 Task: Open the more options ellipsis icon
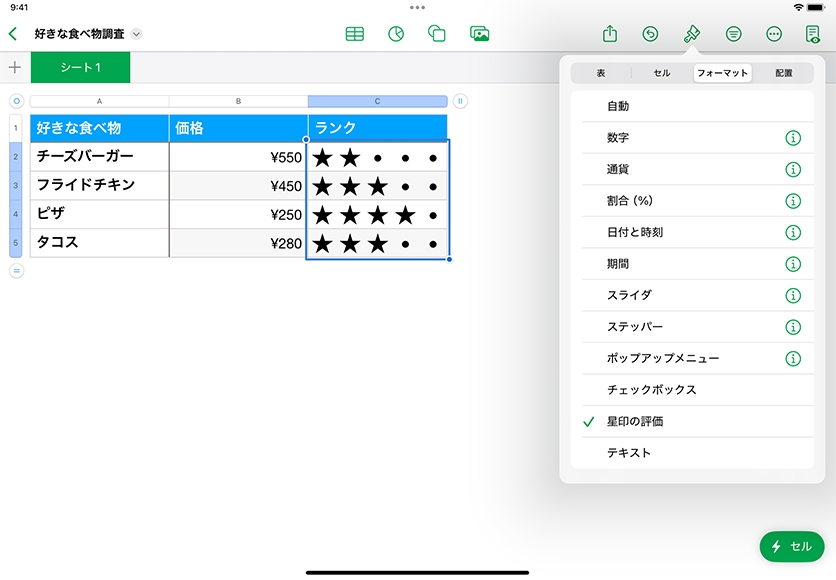click(773, 34)
